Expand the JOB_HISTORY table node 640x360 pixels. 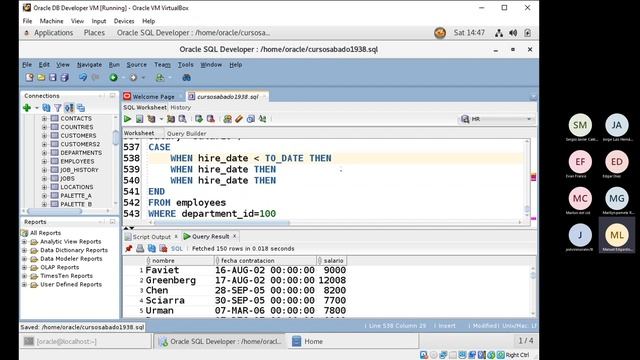pos(44,170)
